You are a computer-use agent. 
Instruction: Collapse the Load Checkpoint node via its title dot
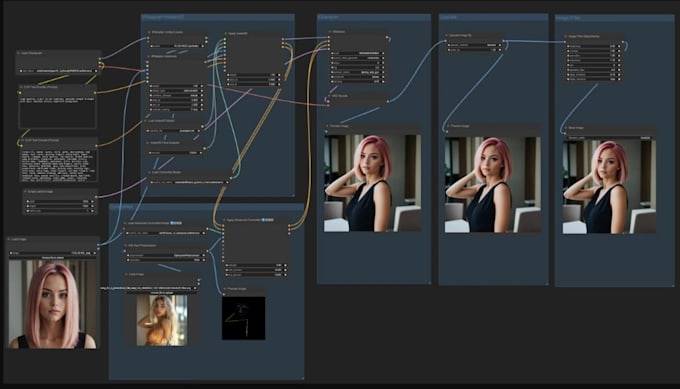[x=19, y=53]
